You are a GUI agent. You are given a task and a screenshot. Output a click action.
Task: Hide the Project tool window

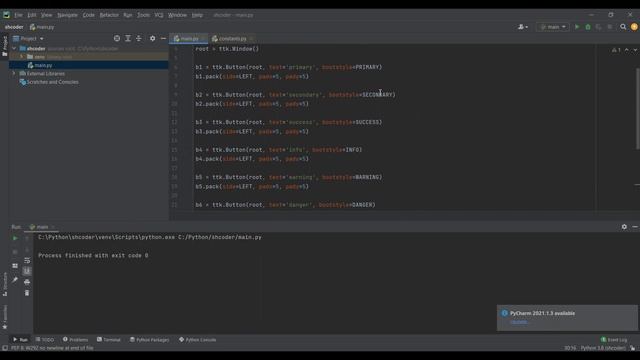[x=163, y=38]
